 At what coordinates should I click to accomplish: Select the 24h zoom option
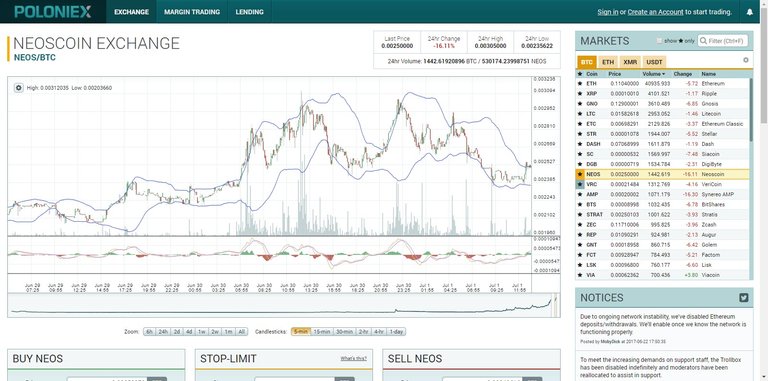(x=163, y=332)
